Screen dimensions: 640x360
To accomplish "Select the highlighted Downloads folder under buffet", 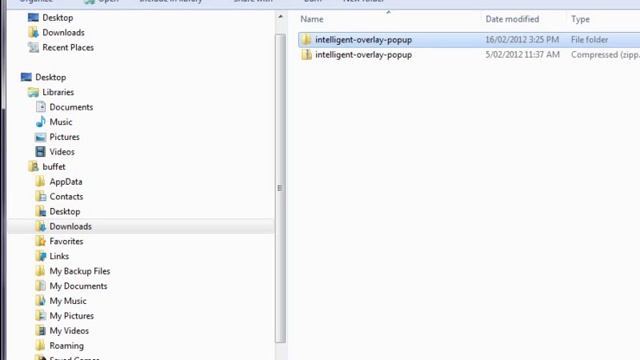I will coord(70,226).
